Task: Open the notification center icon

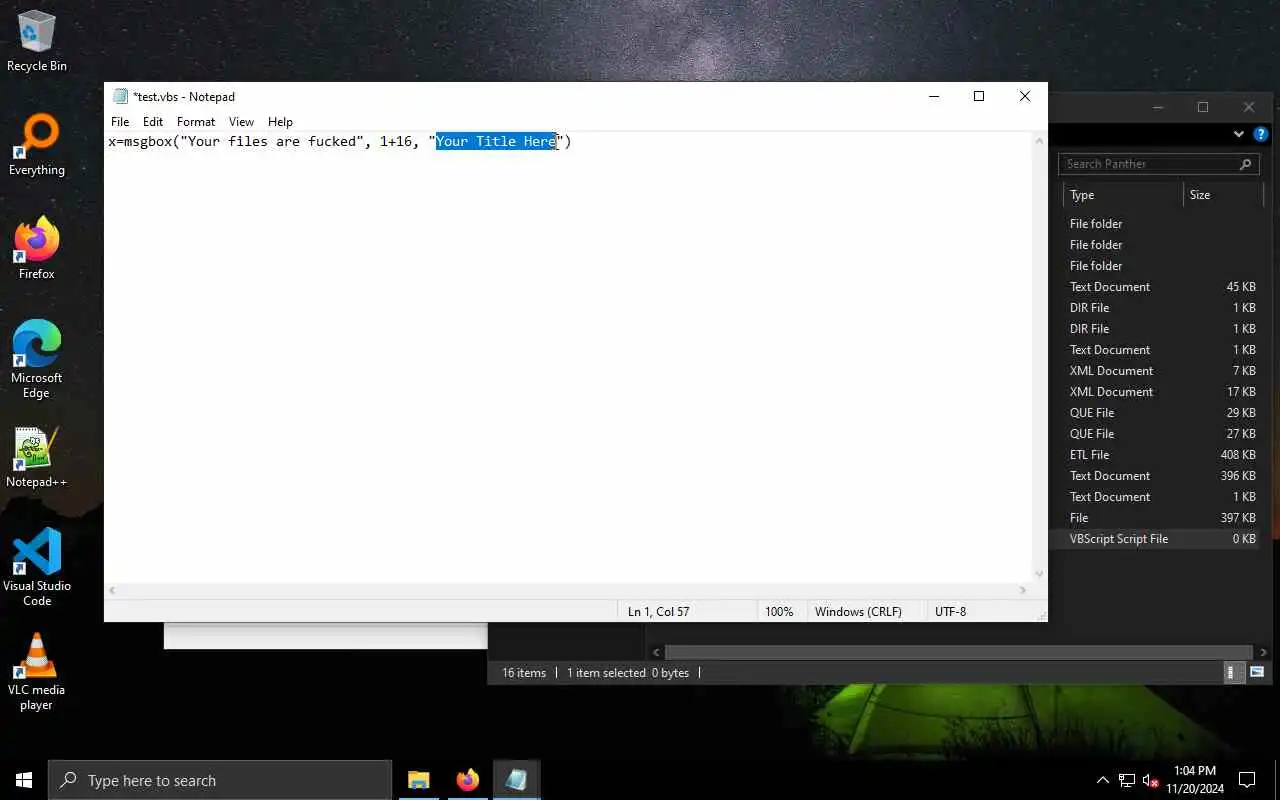Action: point(1247,780)
